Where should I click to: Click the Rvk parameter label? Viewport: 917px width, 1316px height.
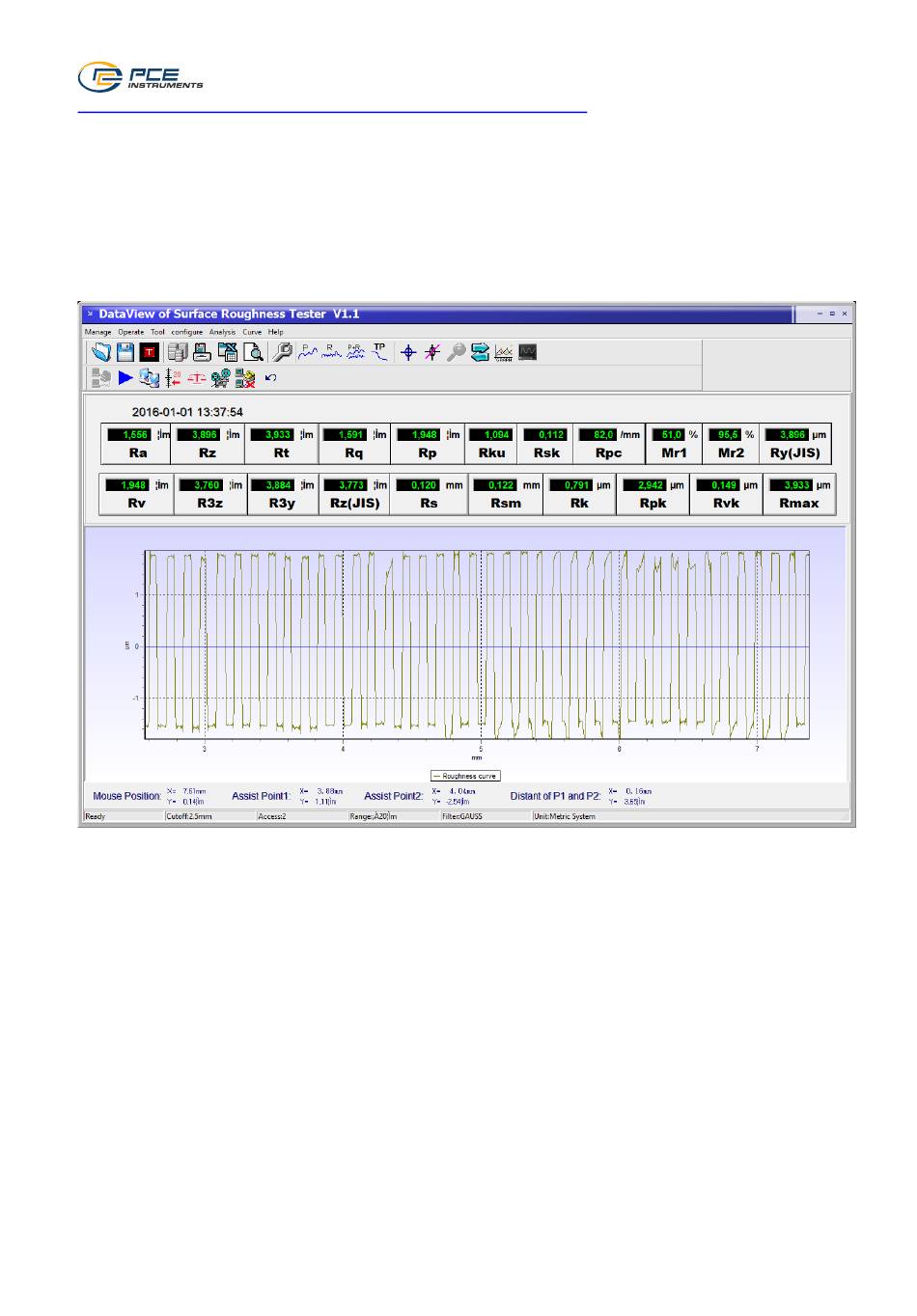pyautogui.click(x=726, y=504)
